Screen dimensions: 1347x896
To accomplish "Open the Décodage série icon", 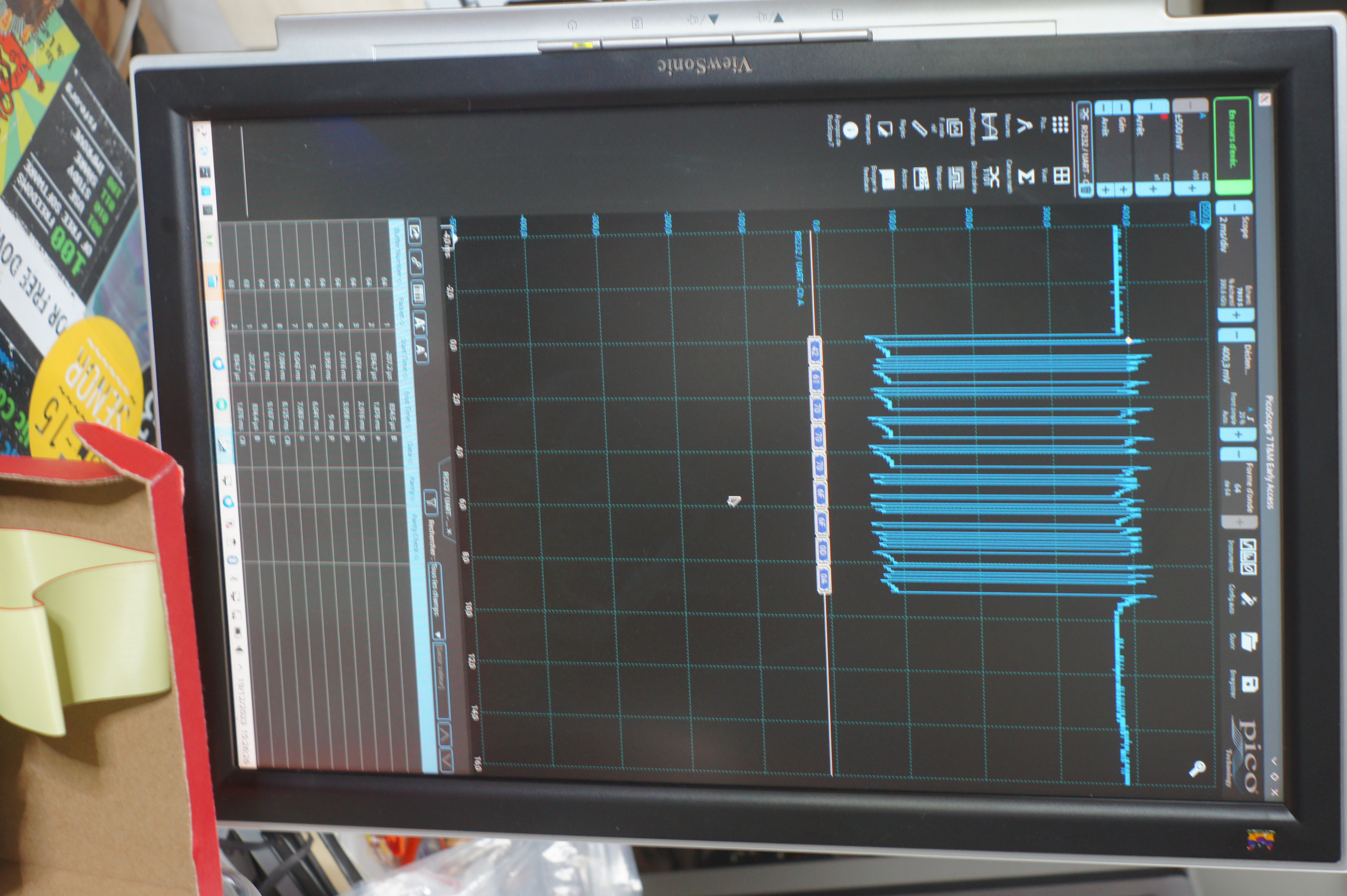I will click(x=992, y=178).
